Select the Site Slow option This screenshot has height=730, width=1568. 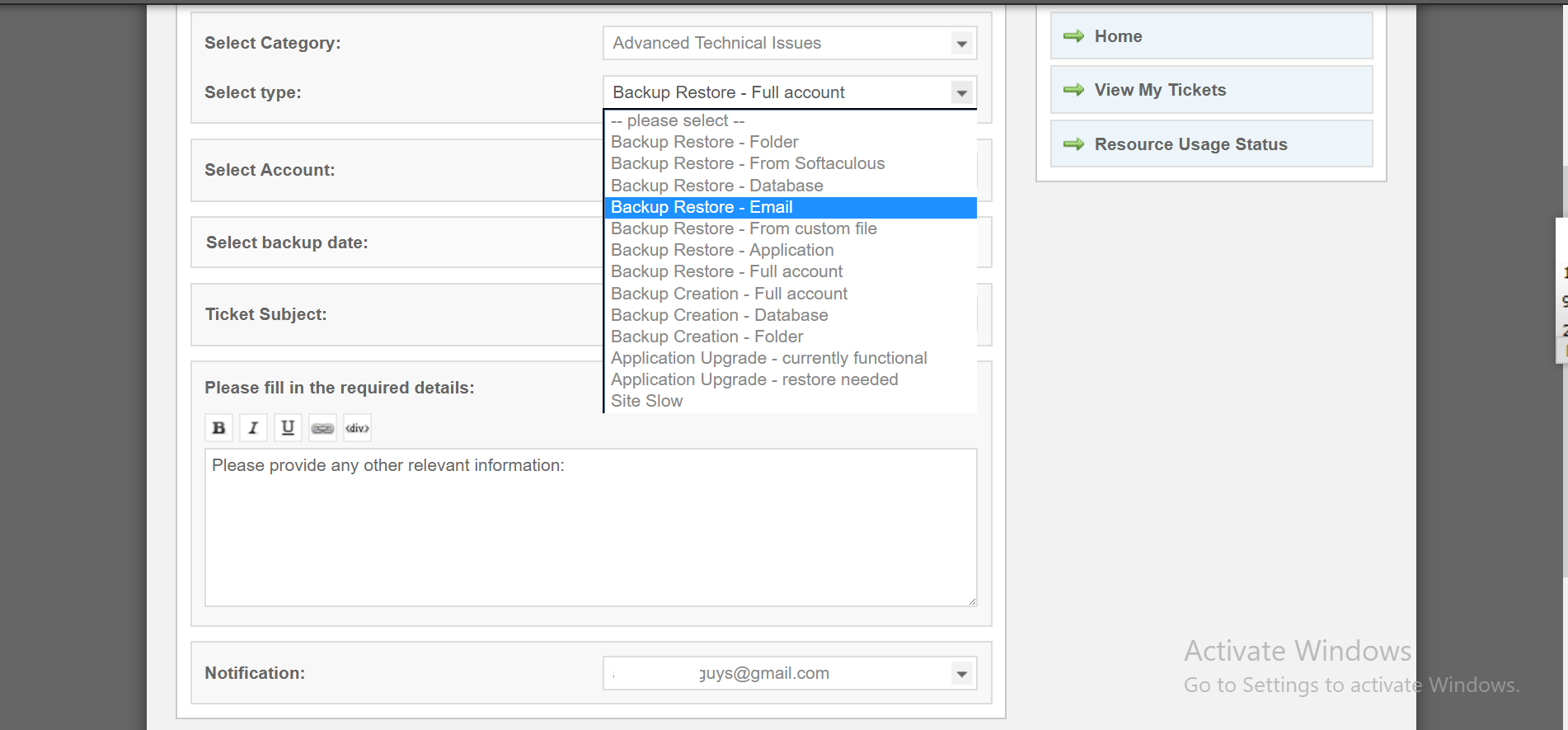[646, 401]
